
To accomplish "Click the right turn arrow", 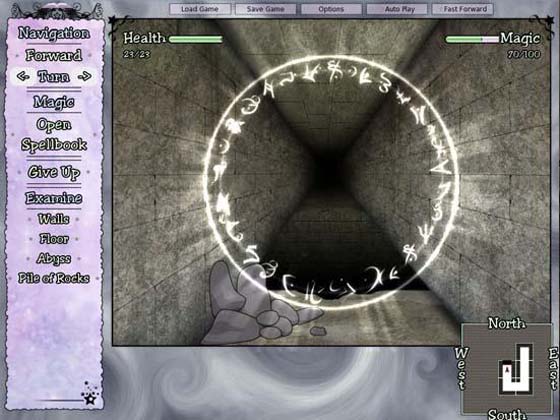I will pyautogui.click(x=85, y=76).
